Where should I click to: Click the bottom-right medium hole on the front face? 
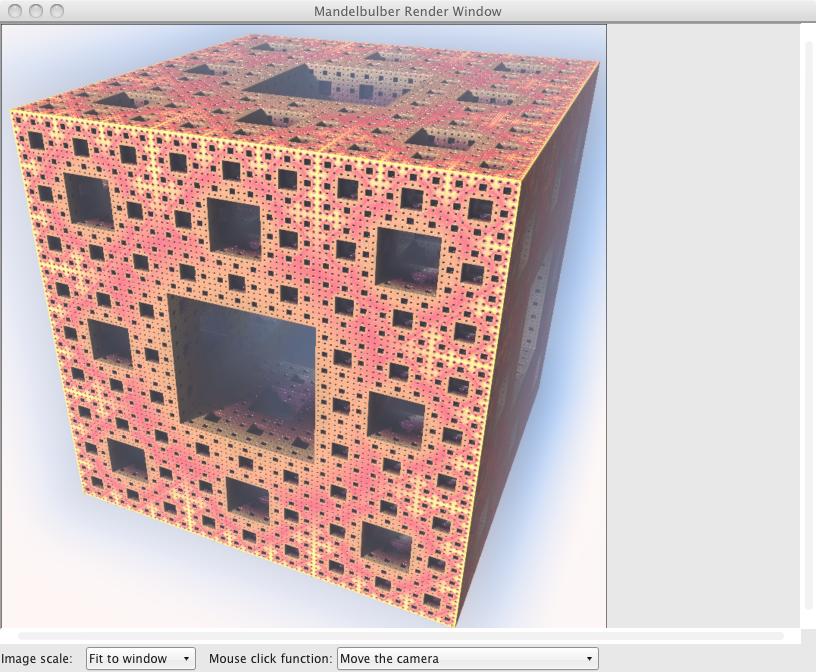[x=386, y=542]
